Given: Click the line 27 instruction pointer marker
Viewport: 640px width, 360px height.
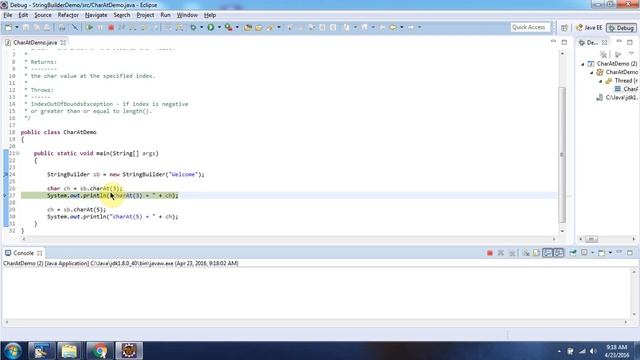Looking at the screenshot, I should pyautogui.click(x=5, y=196).
